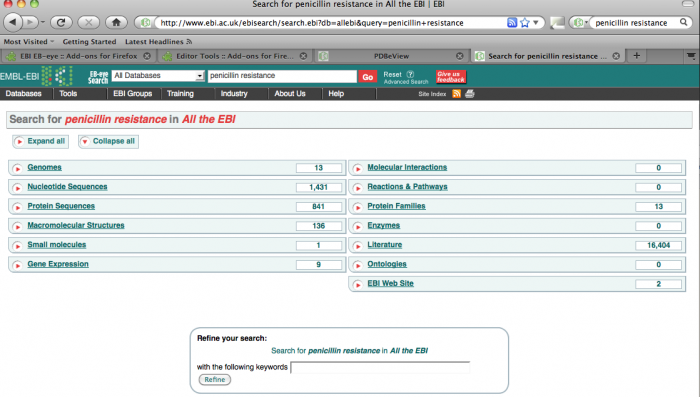Print page using the printer icon
The width and height of the screenshot is (700, 397).
(470, 94)
